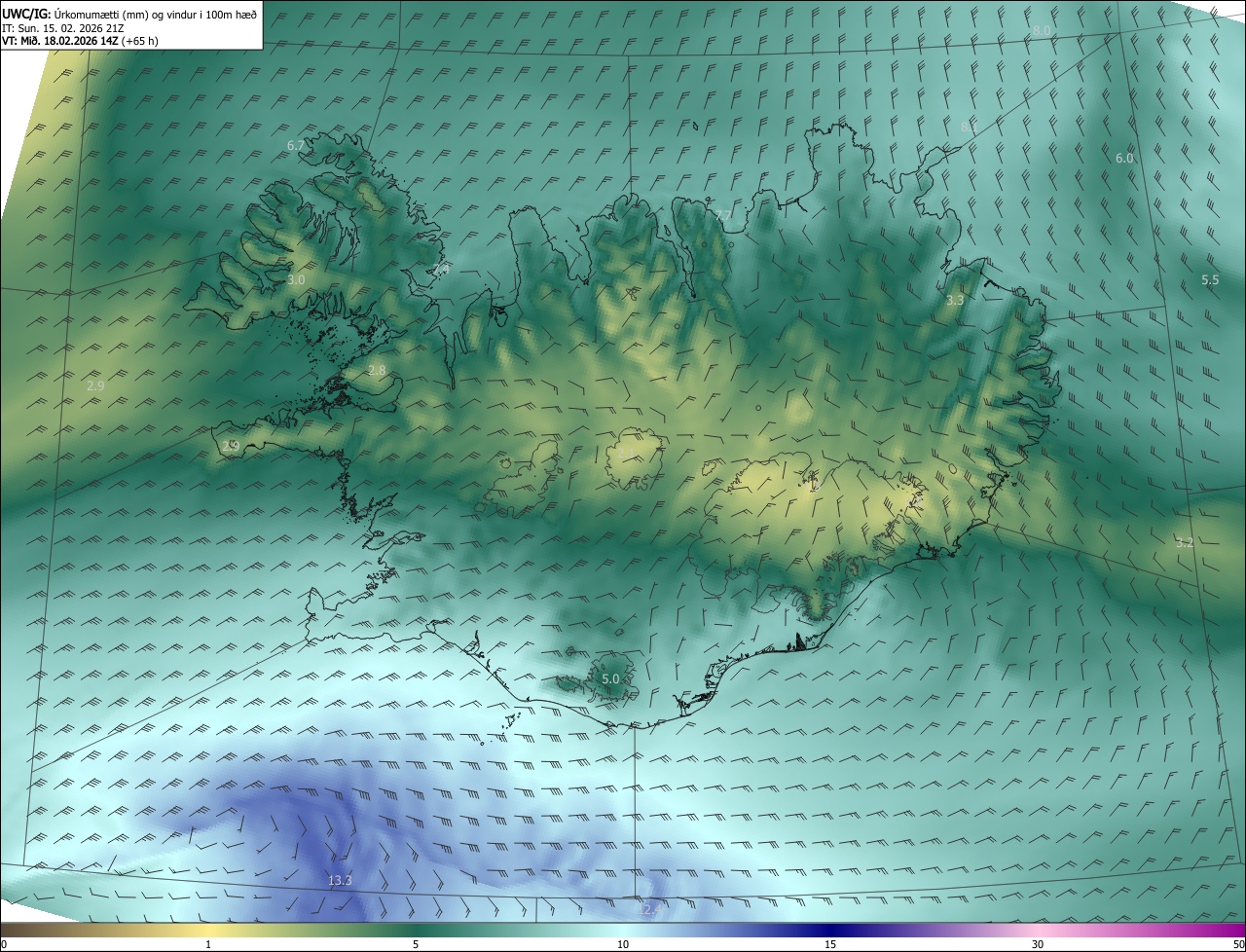Click the 10 tick on the color scale
The image size is (1246, 952).
click(x=623, y=944)
